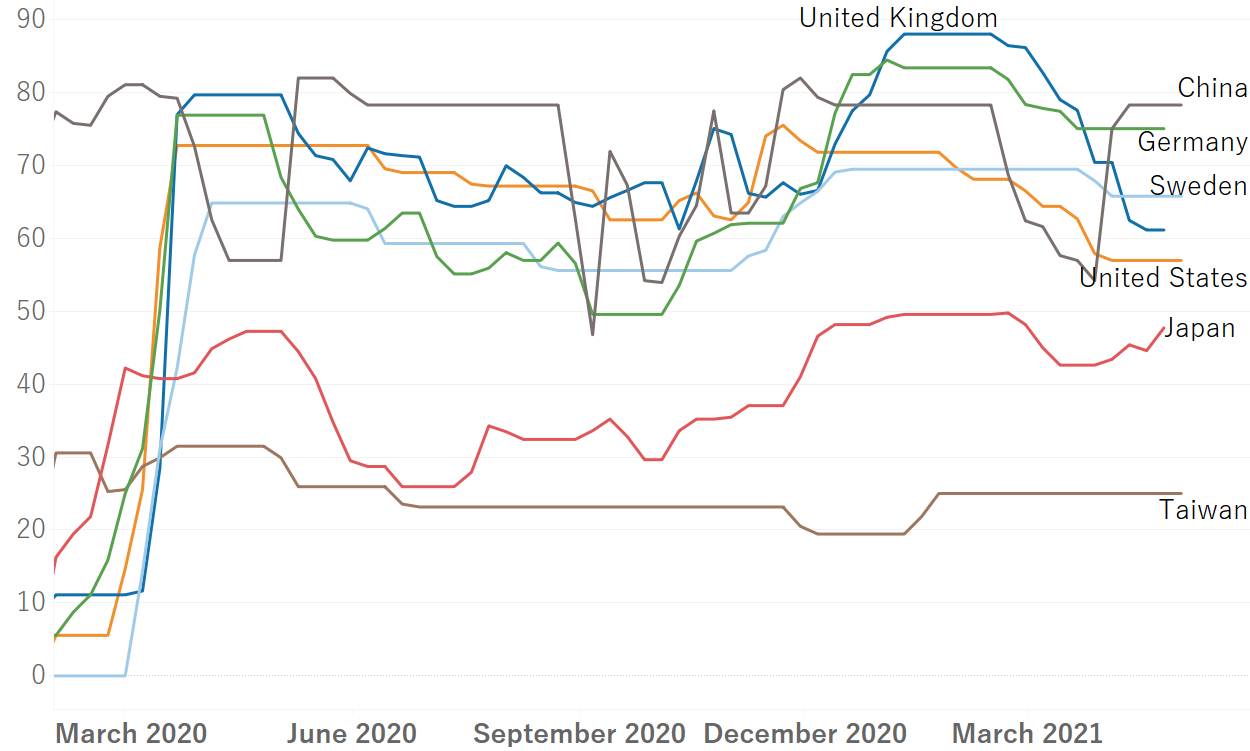Click the 40 value on y-axis
Image resolution: width=1250 pixels, height=751 pixels.
(x=31, y=384)
